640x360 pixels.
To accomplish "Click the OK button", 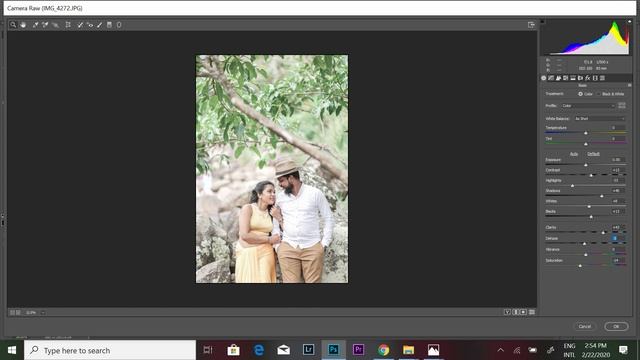I will coord(616,326).
